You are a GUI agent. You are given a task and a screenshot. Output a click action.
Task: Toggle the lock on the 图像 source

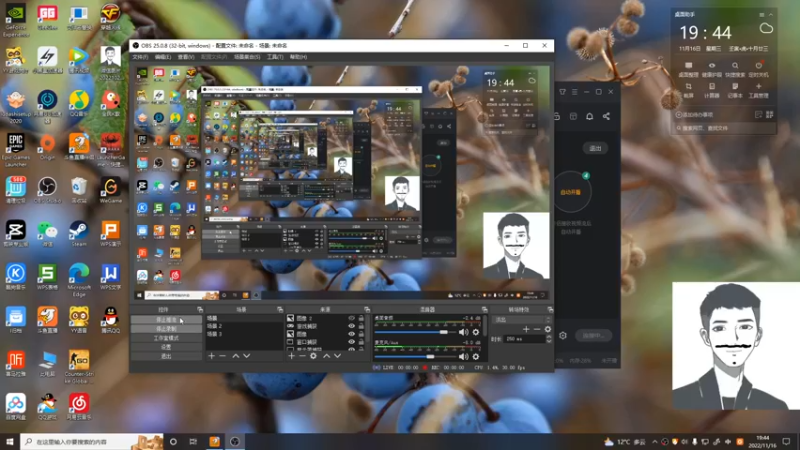pos(361,334)
